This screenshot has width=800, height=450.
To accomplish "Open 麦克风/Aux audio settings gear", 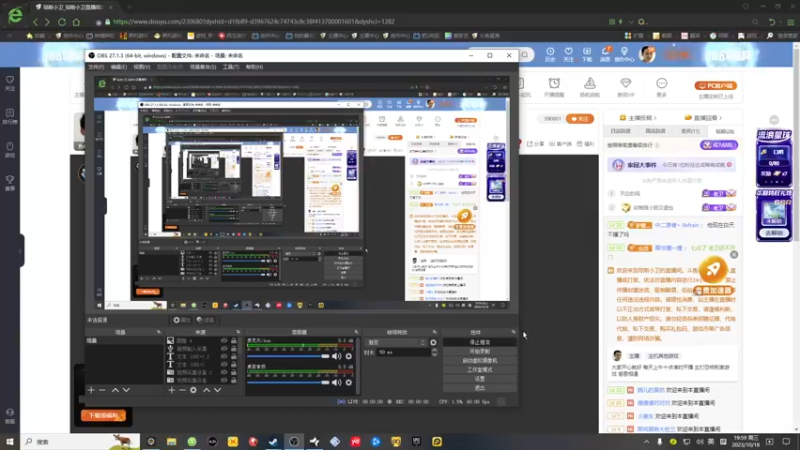I will [x=349, y=357].
